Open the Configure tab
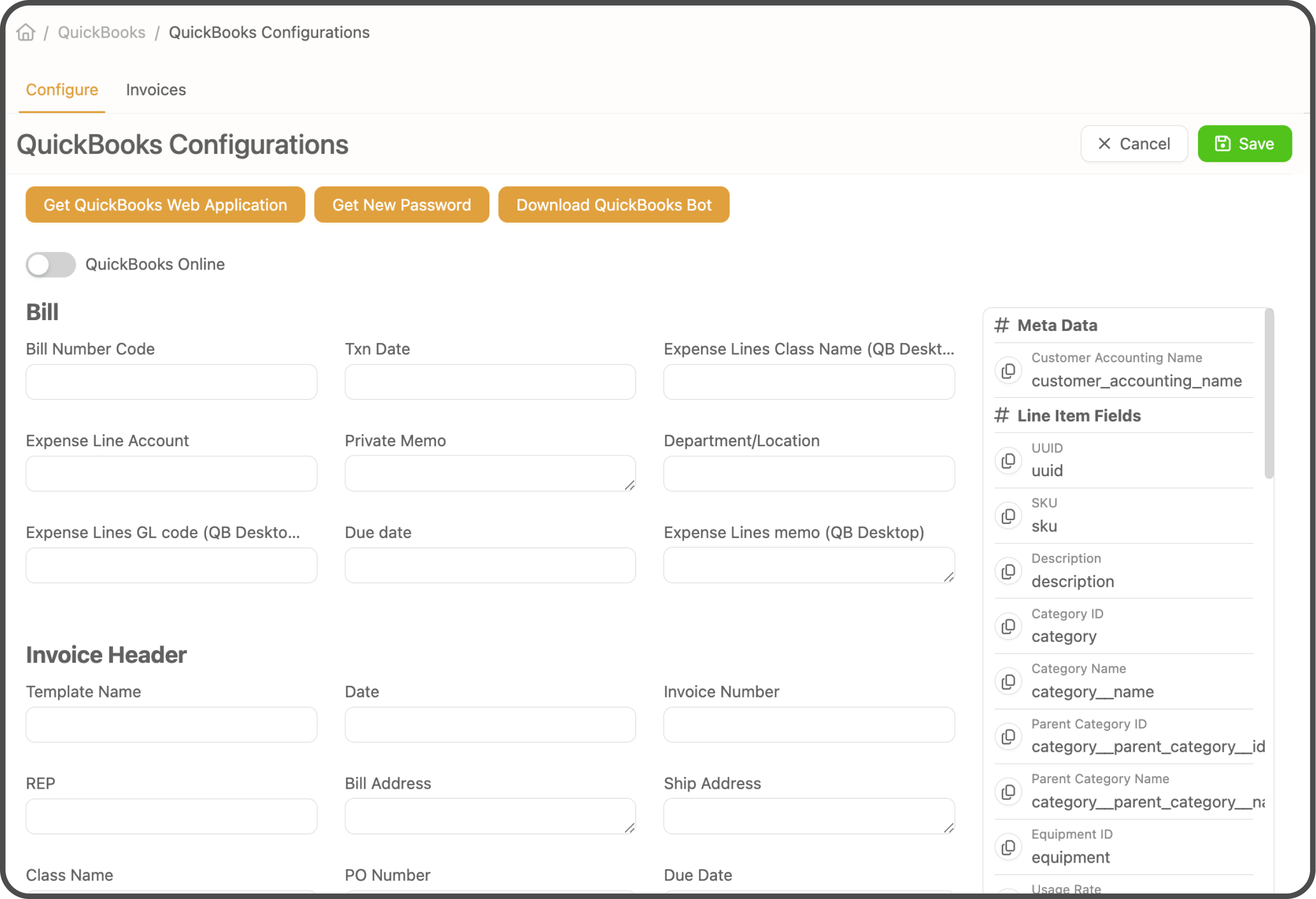The width and height of the screenshot is (1316, 899). coord(62,90)
